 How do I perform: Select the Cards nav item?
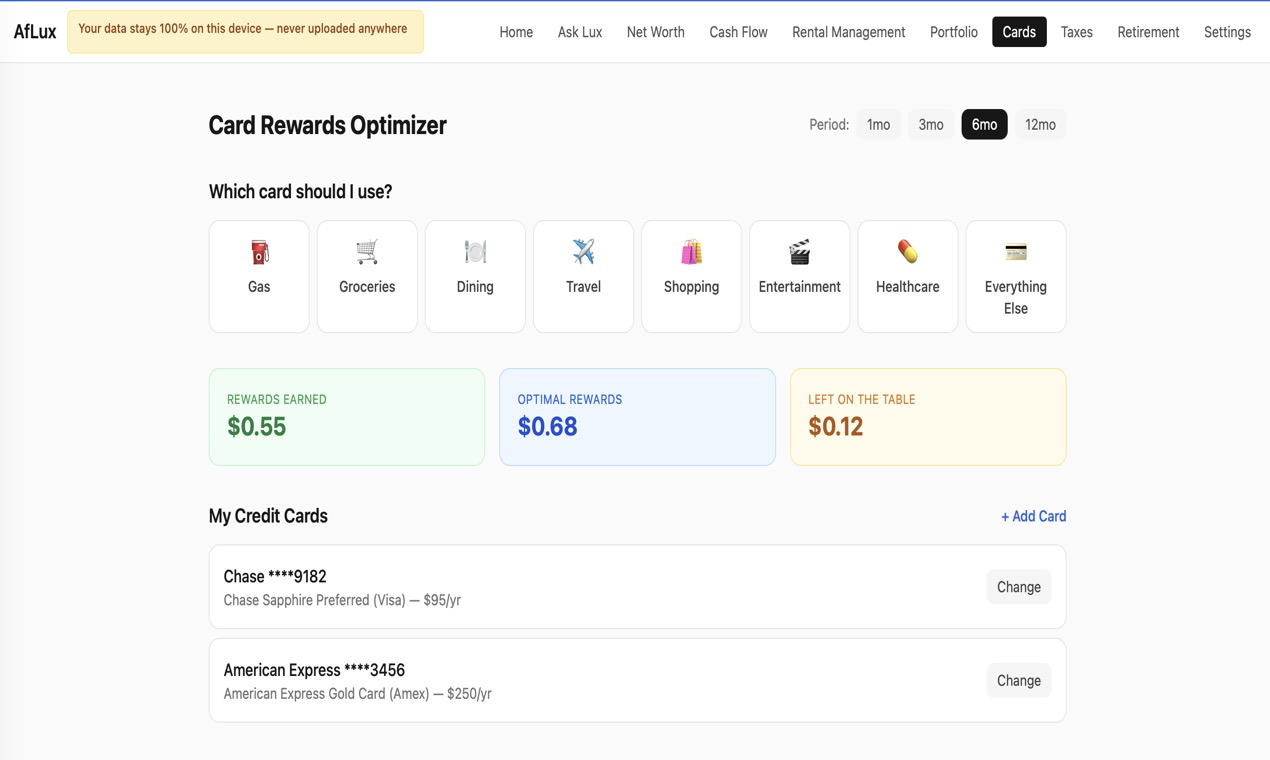(x=1019, y=32)
